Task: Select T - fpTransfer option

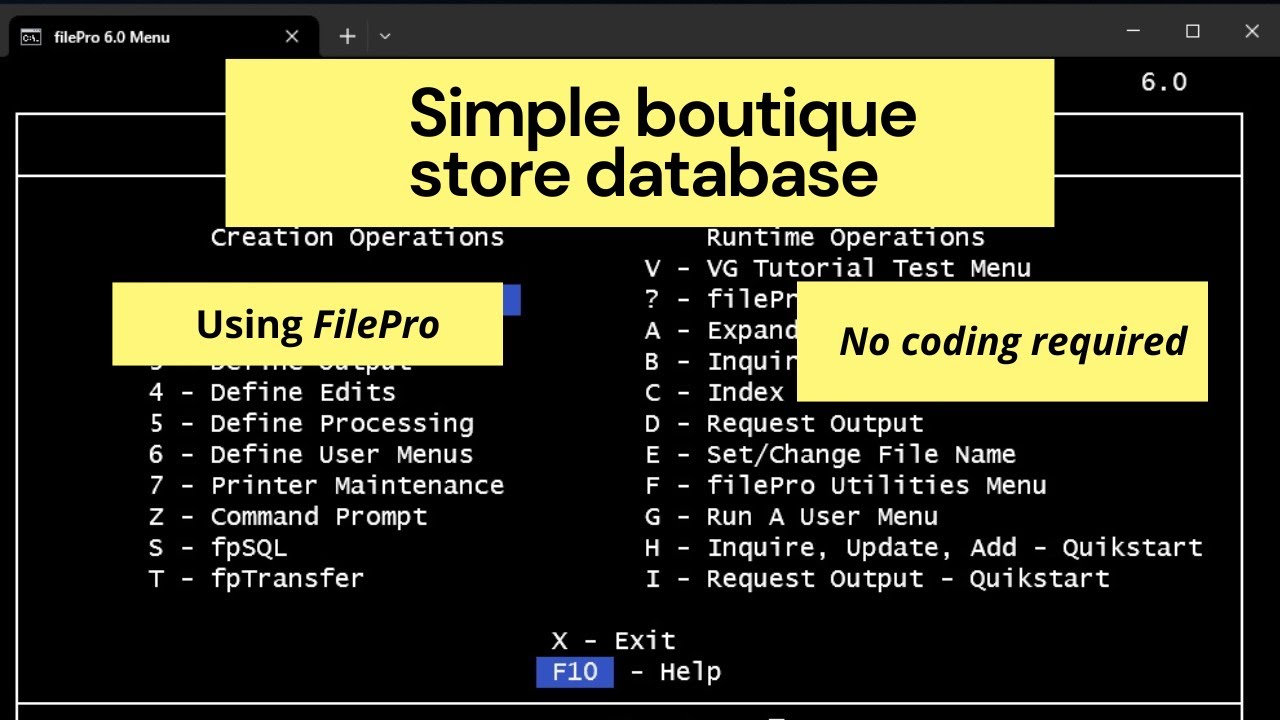Action: [x=256, y=578]
